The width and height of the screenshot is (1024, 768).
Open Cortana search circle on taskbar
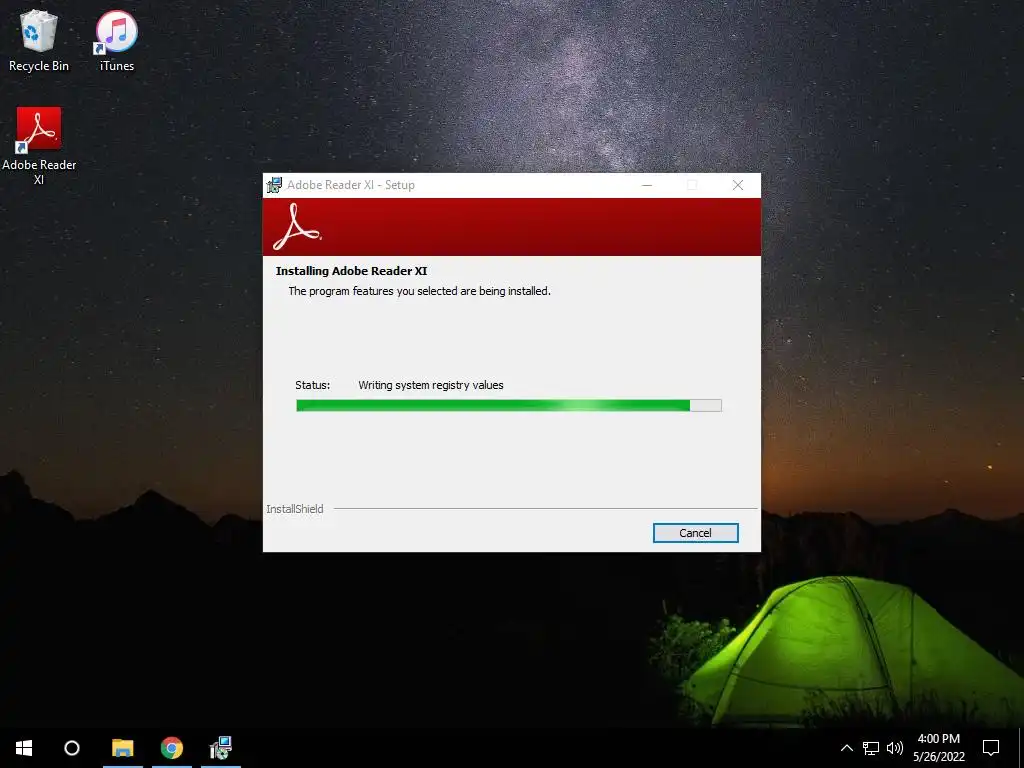pyautogui.click(x=72, y=748)
